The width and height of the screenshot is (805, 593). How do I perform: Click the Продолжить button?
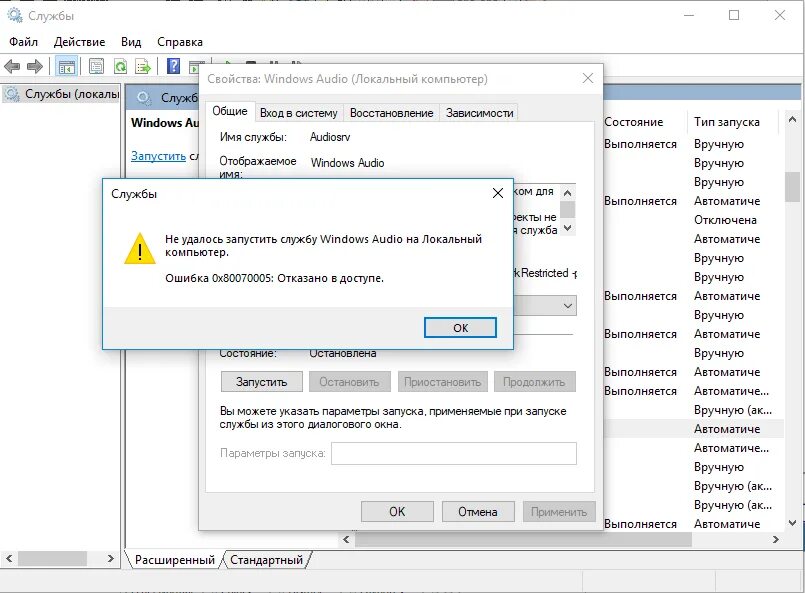pos(534,382)
